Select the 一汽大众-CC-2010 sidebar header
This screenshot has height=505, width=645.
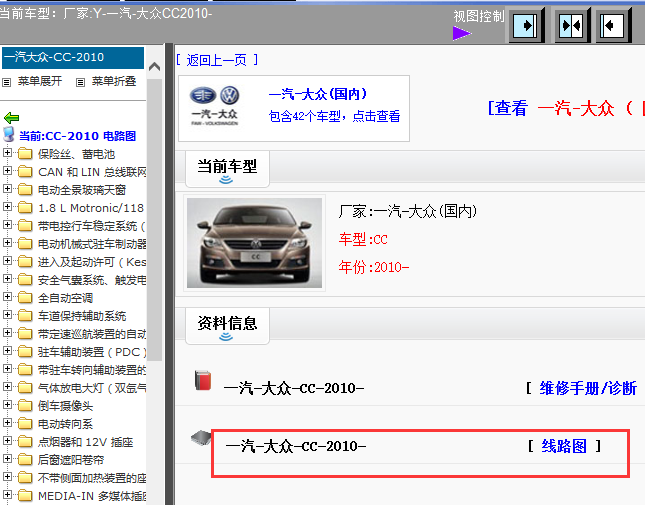point(73,58)
